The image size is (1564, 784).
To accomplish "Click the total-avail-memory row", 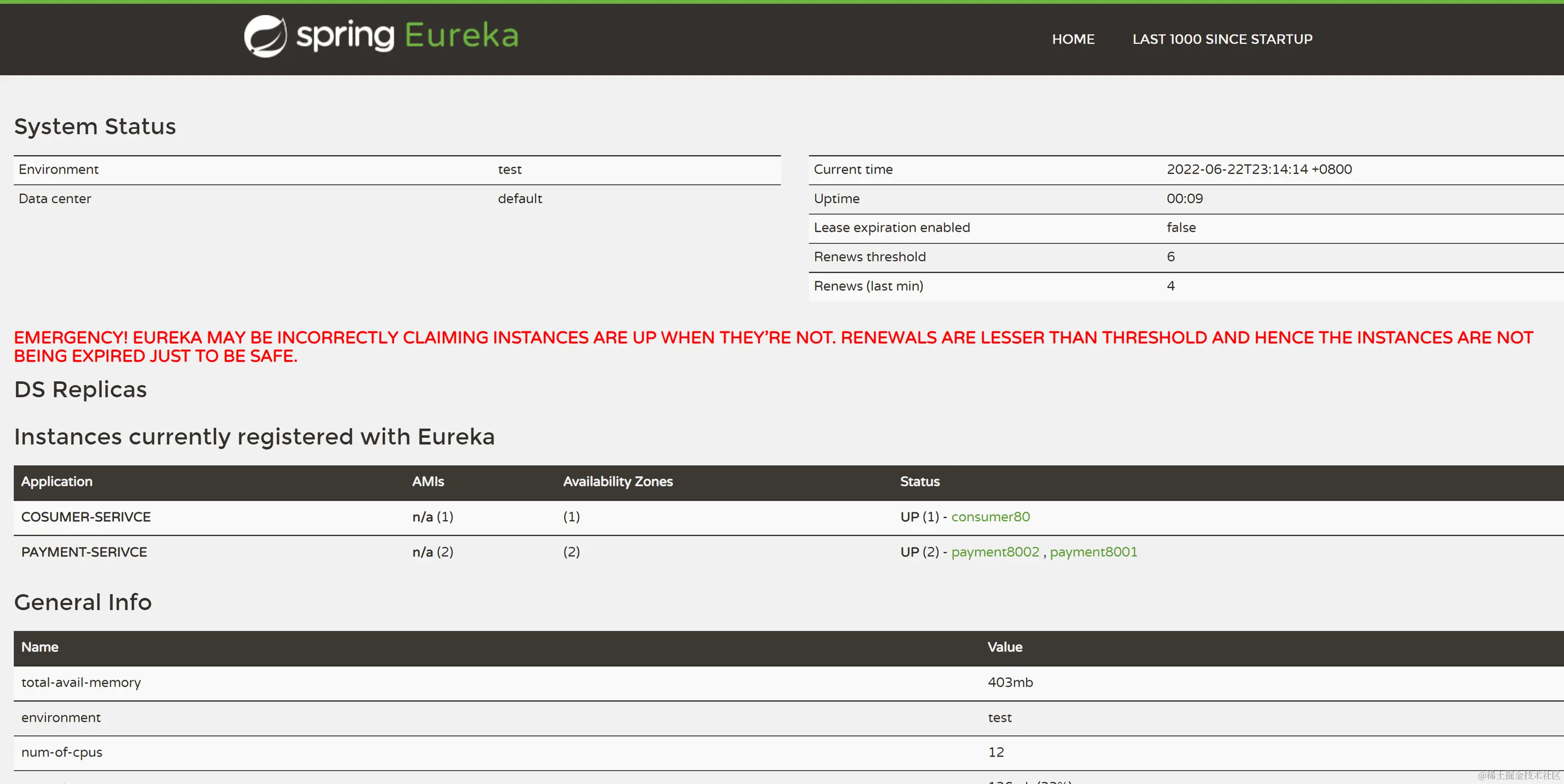I will pyautogui.click(x=81, y=683).
